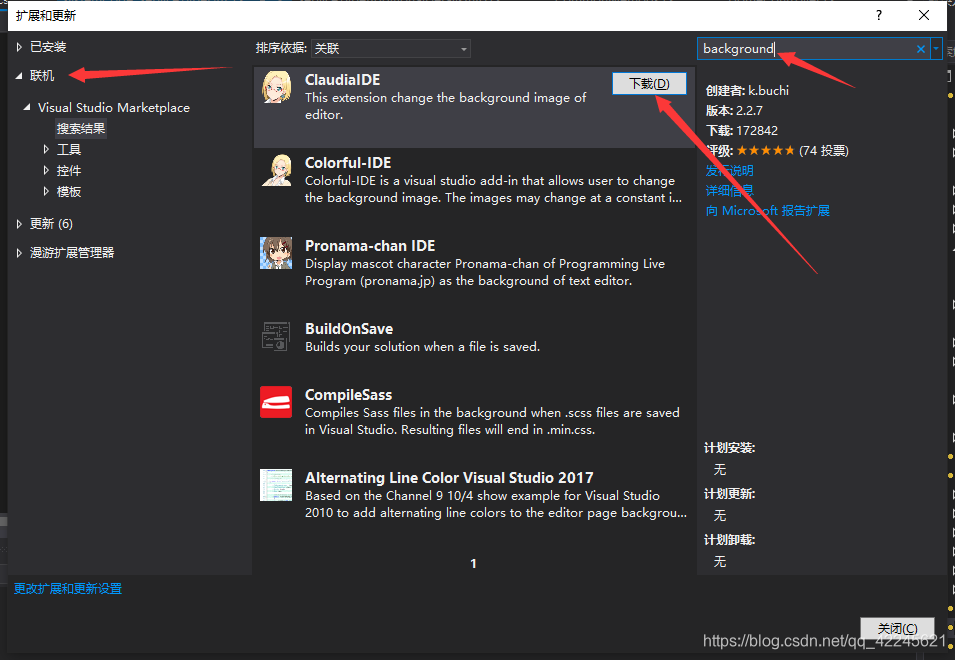Collapse the Visual Studio Marketplace node
Screen dimensions: 955x660
[x=27, y=107]
